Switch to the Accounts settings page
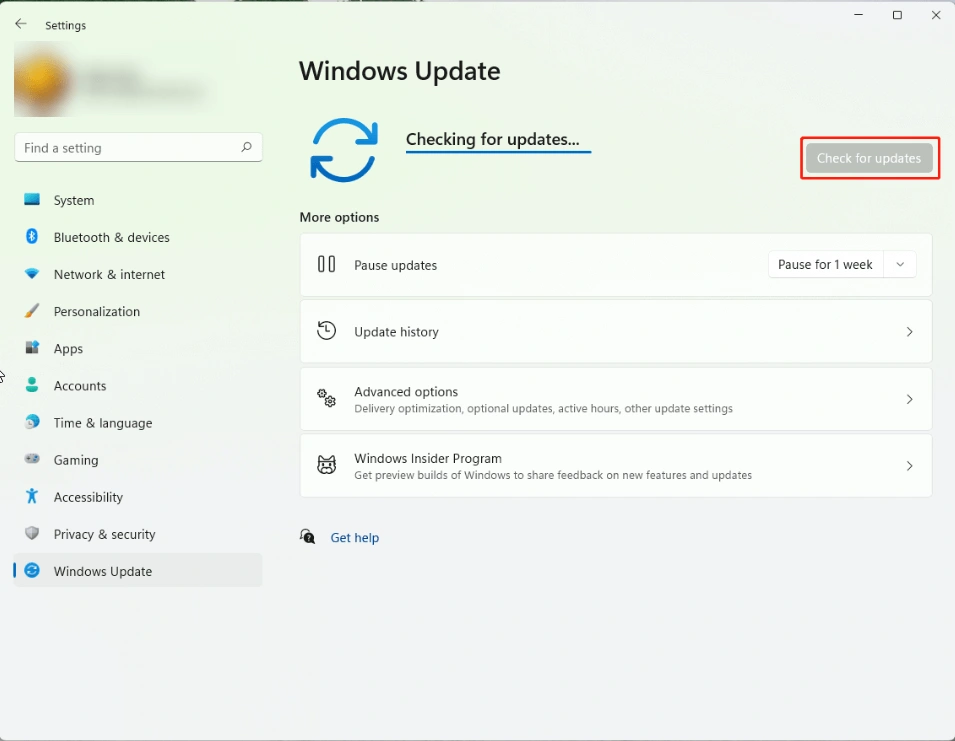 (80, 386)
